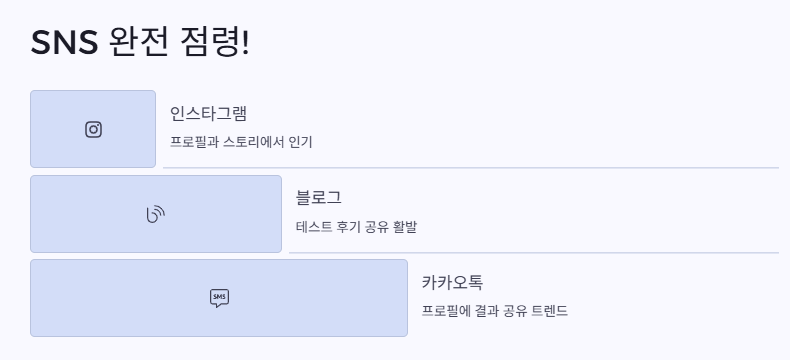Click the word SNS in the title
The height and width of the screenshot is (360, 790).
tap(64, 43)
